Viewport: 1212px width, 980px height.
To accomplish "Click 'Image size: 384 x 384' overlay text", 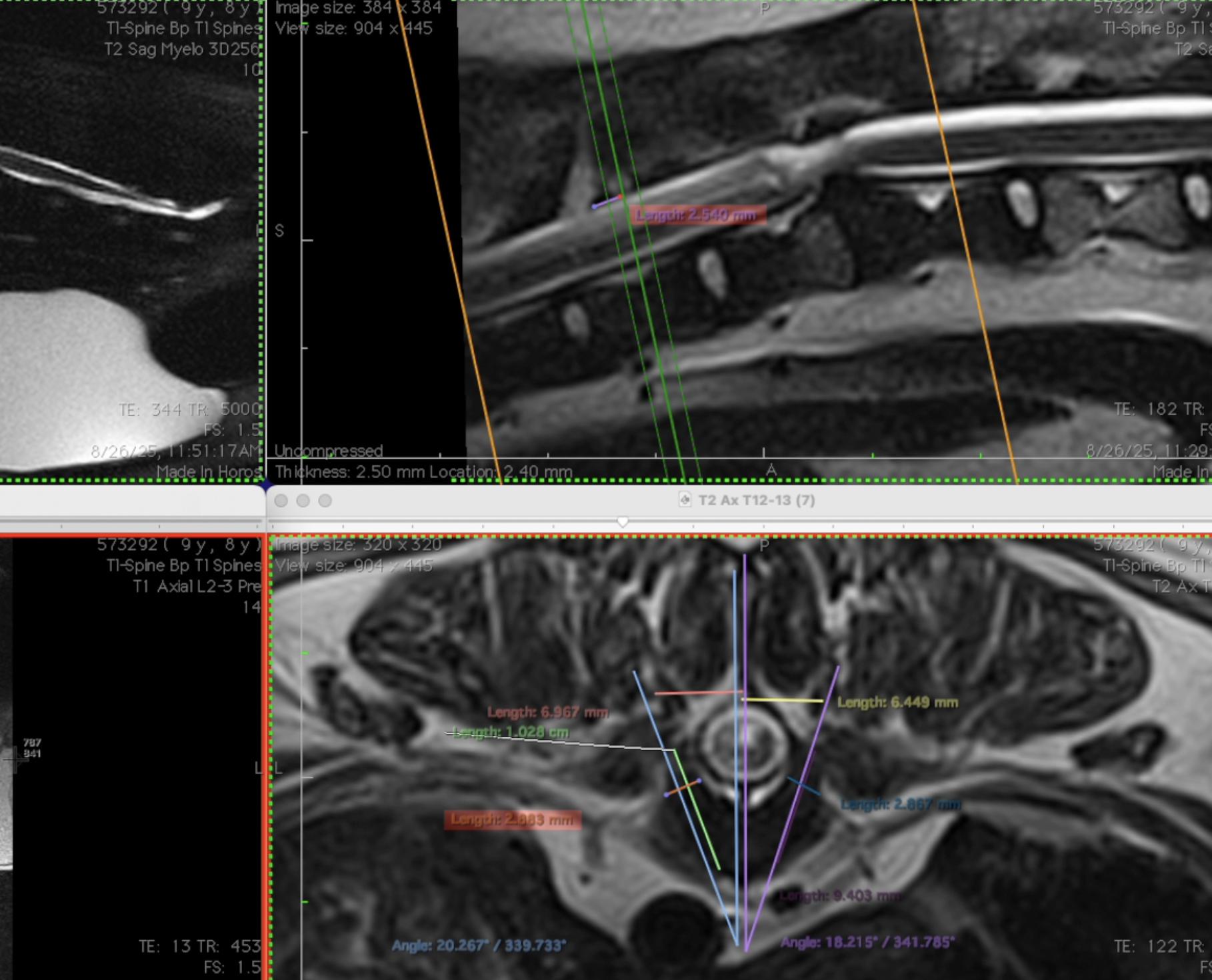I will (358, 8).
